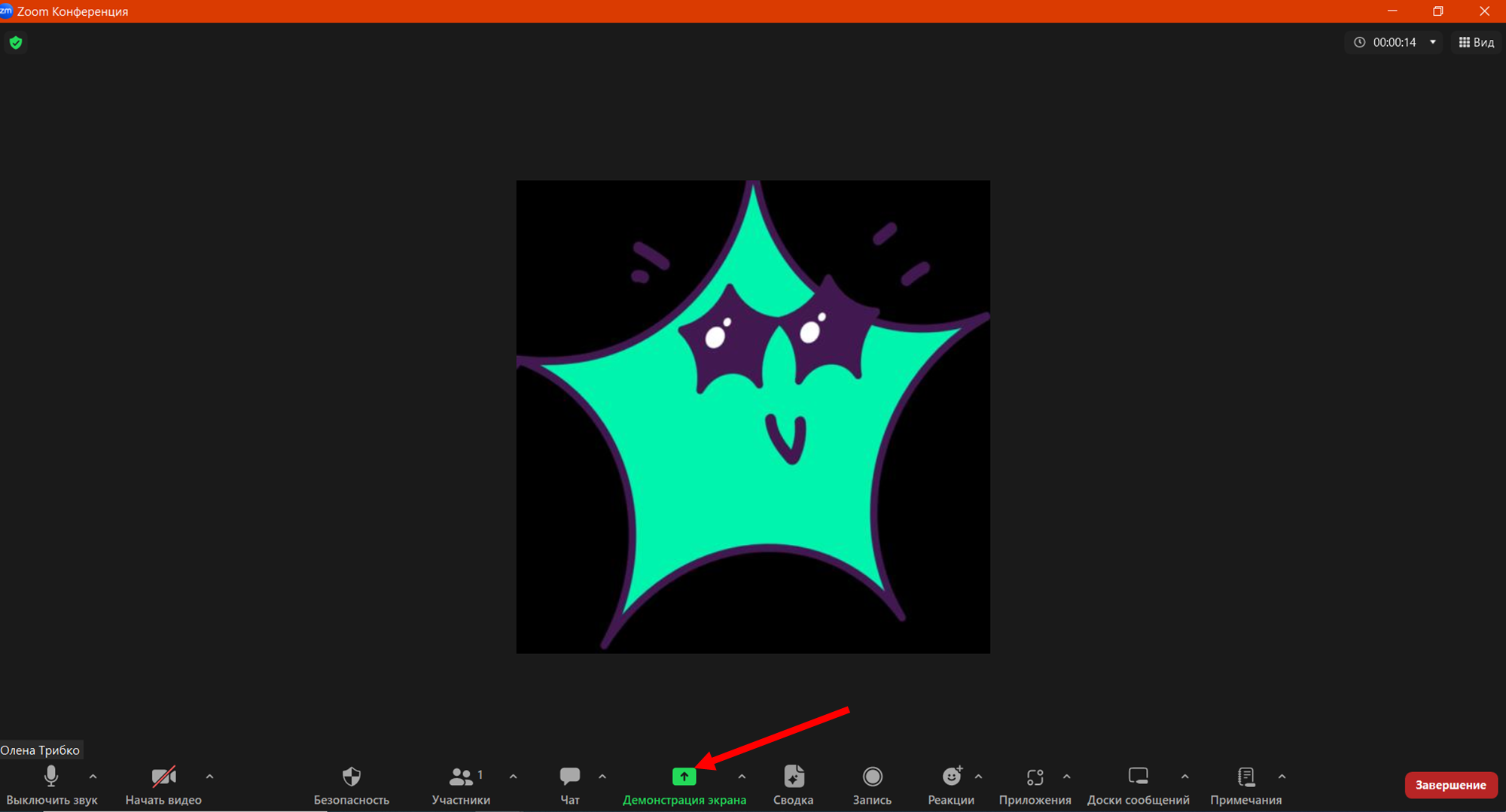Image resolution: width=1506 pixels, height=812 pixels.
Task: Minimize the Zoom Конференция window
Action: tap(1392, 11)
